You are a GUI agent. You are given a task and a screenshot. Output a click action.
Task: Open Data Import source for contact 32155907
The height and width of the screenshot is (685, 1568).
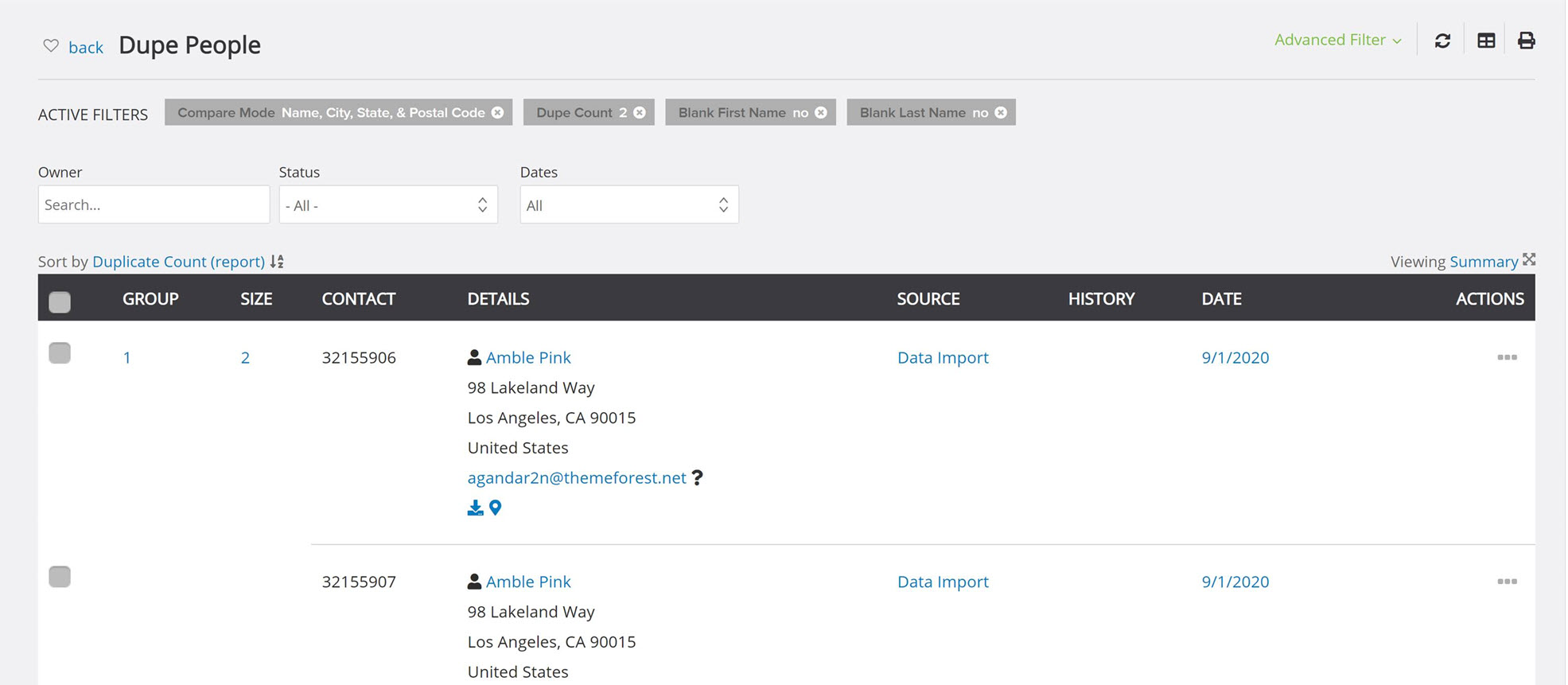[x=943, y=582]
